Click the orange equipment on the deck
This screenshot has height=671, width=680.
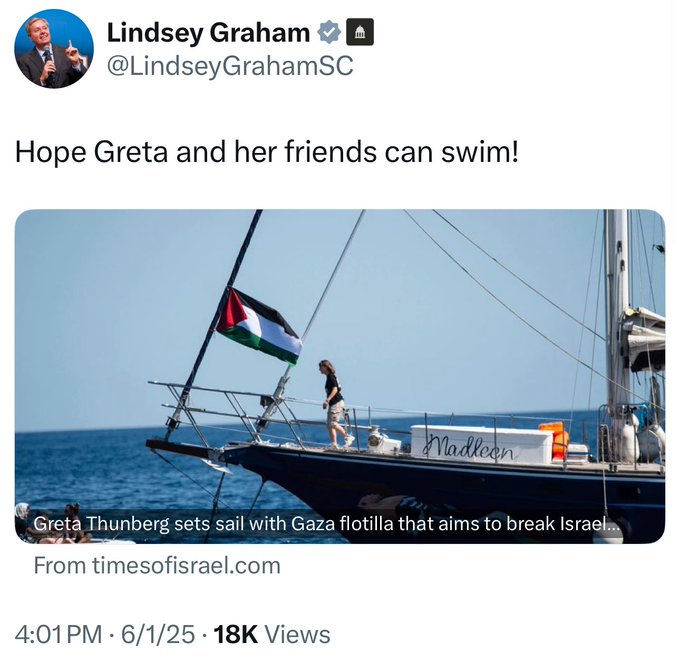[553, 439]
